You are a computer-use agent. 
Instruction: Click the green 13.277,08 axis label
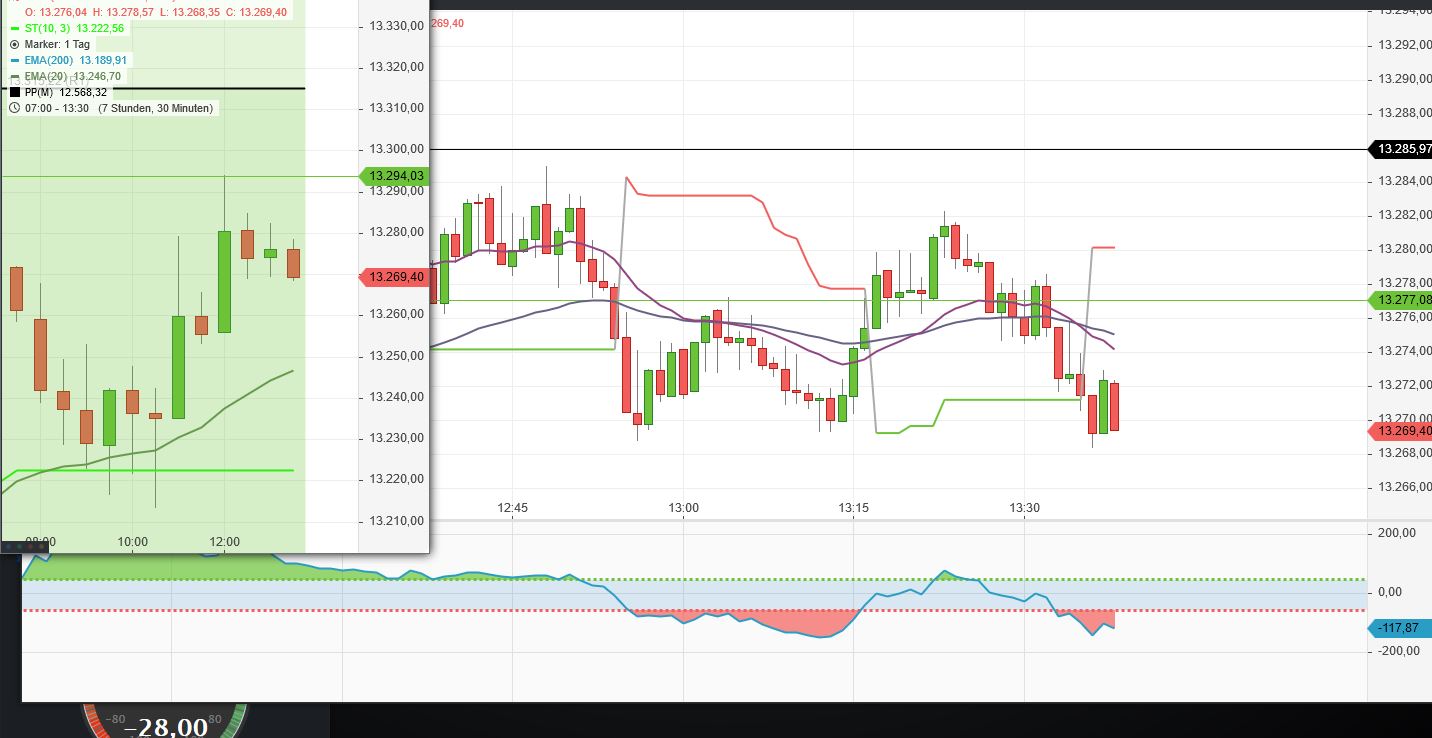(1403, 300)
